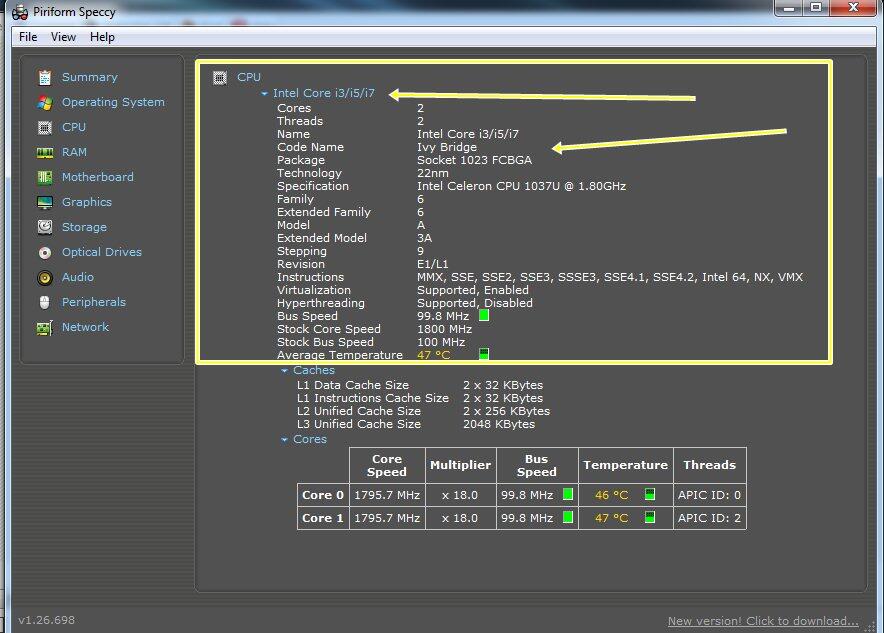Click the Threads column header
The width and height of the screenshot is (884, 633).
(x=710, y=465)
